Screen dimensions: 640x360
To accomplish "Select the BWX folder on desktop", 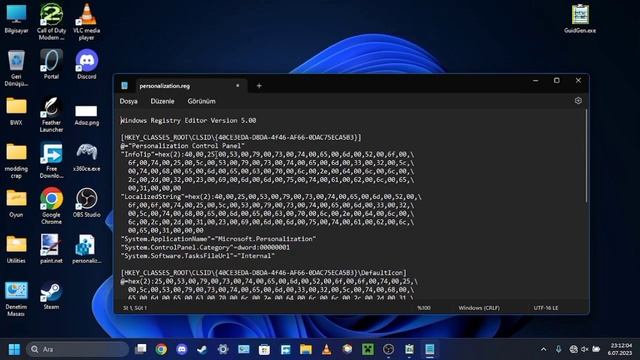I will coord(16,111).
